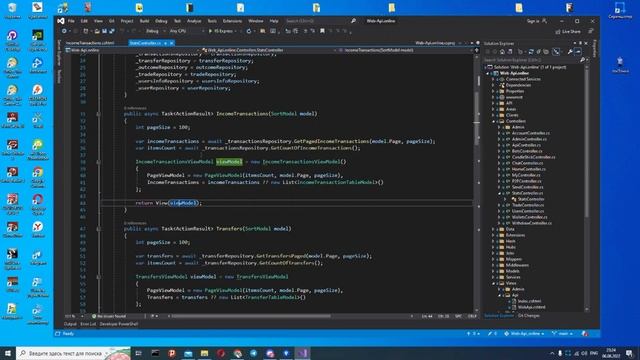This screenshot has width=640, height=360.
Task: Open File Explorer from the taskbar
Action: point(204,353)
